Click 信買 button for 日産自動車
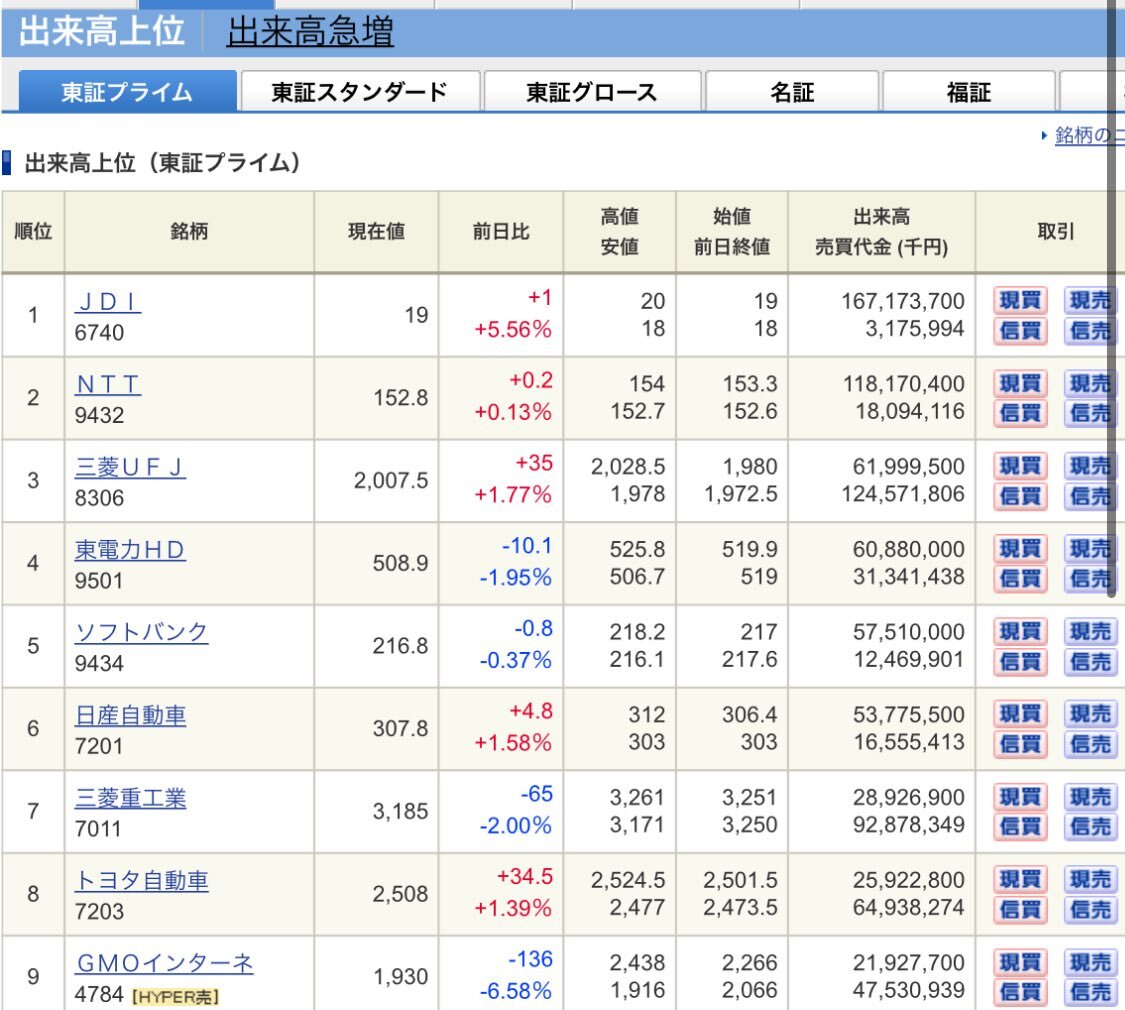Viewport: 1125px width, 1010px height. [x=1020, y=745]
